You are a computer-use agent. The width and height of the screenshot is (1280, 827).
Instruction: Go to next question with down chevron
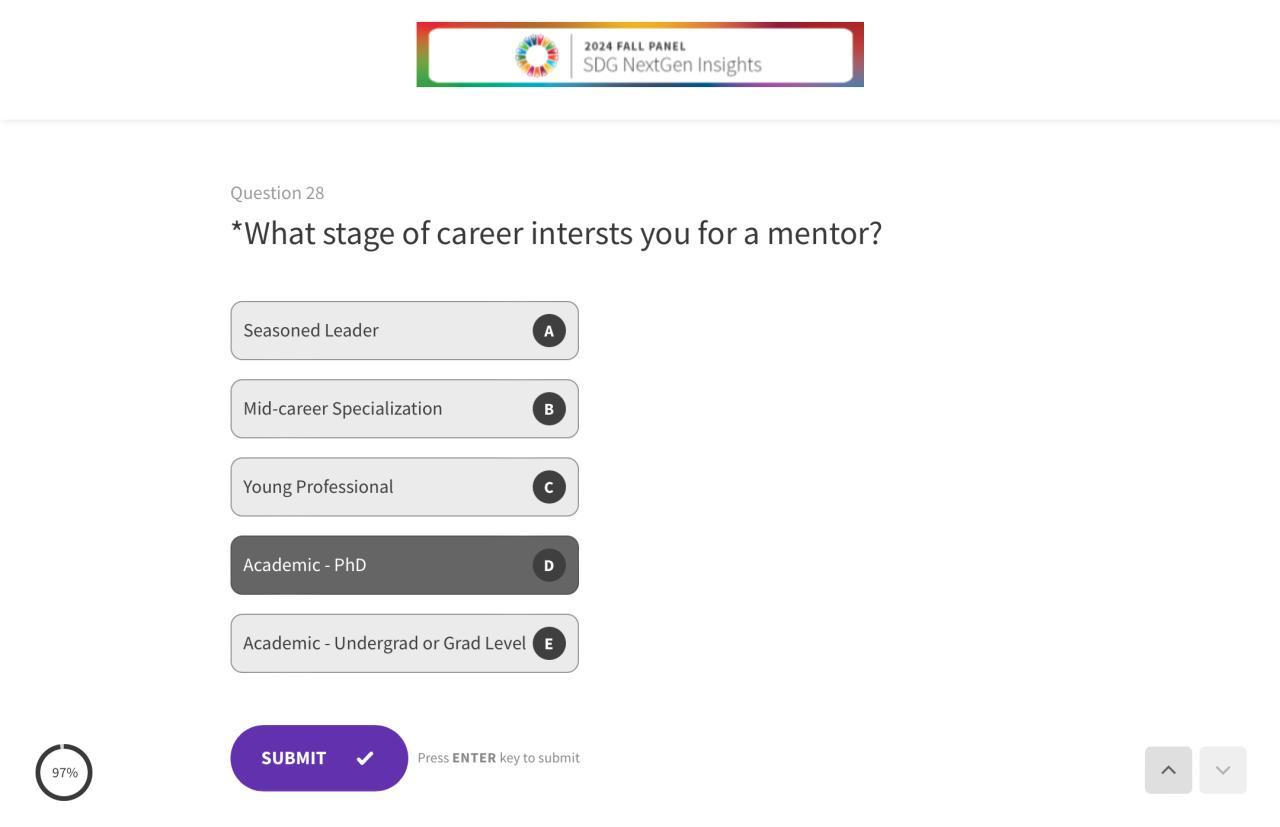(x=1222, y=770)
